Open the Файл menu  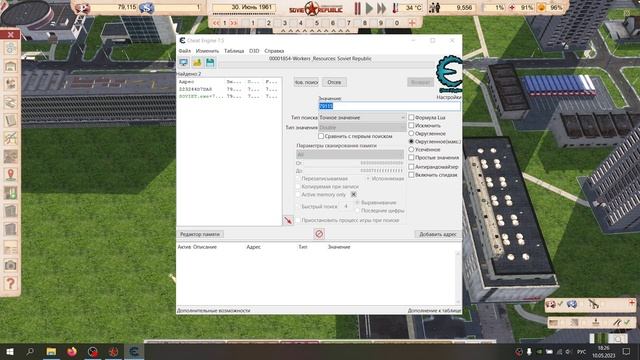tap(184, 51)
